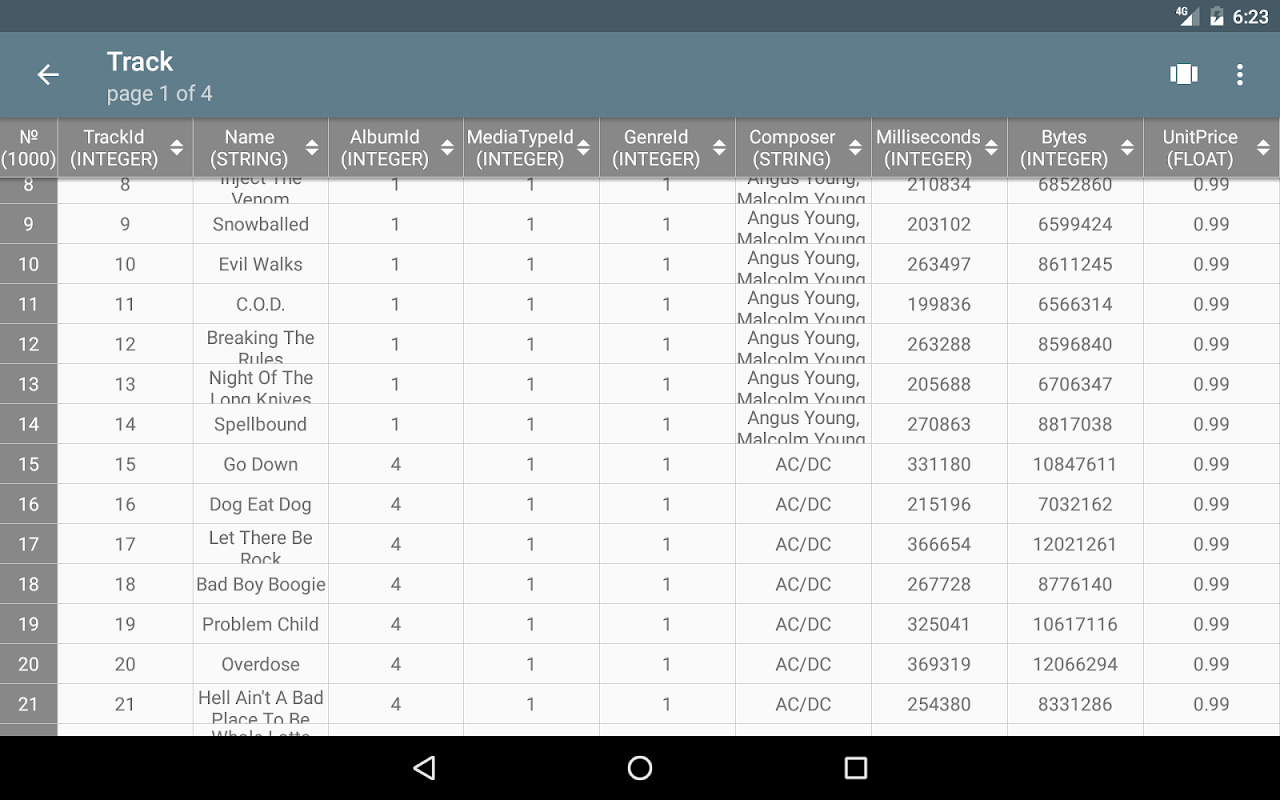Select the Angus Young composer cell in row 11
This screenshot has width=1280, height=800.
pyautogui.click(x=803, y=304)
